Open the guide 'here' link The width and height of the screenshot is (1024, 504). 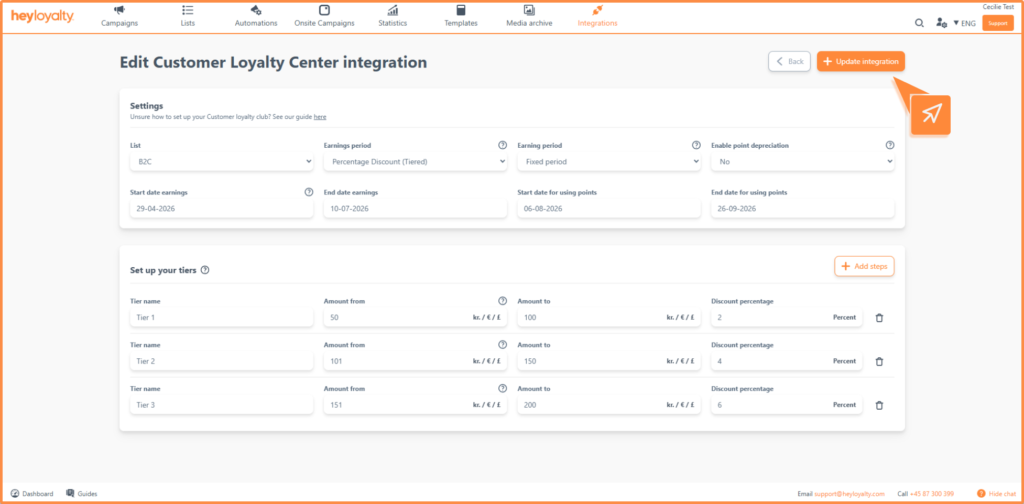coord(320,117)
